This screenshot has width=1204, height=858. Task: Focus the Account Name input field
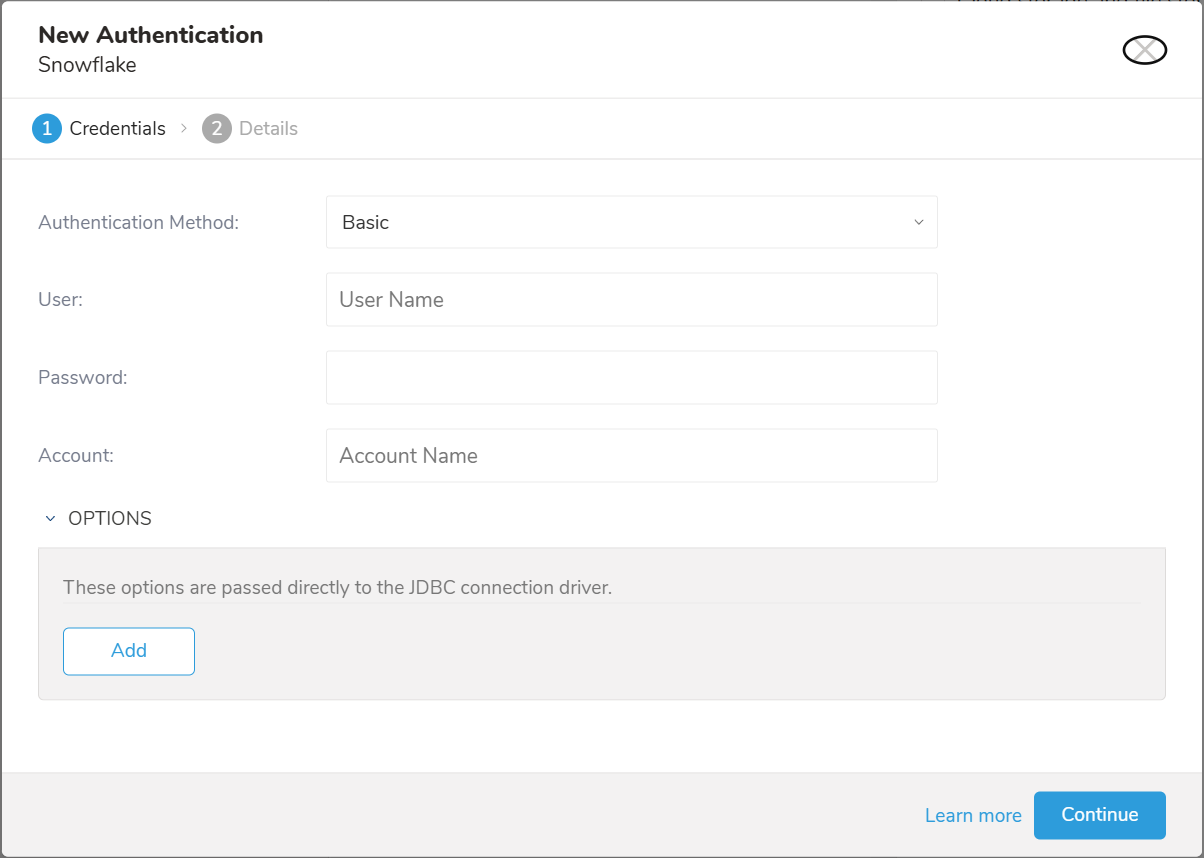click(x=631, y=456)
